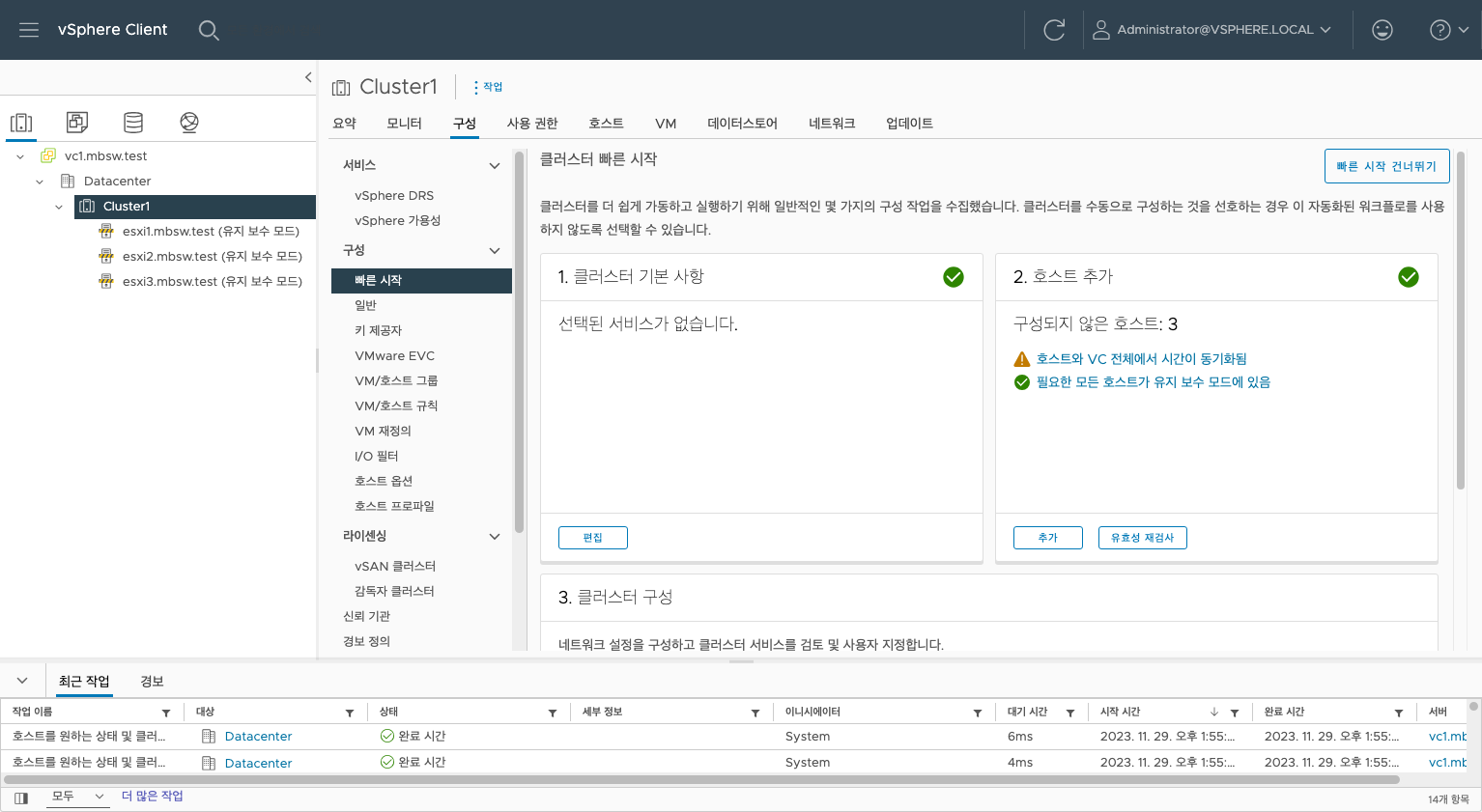Select VMware EVC settings
1482x812 pixels.
click(394, 356)
